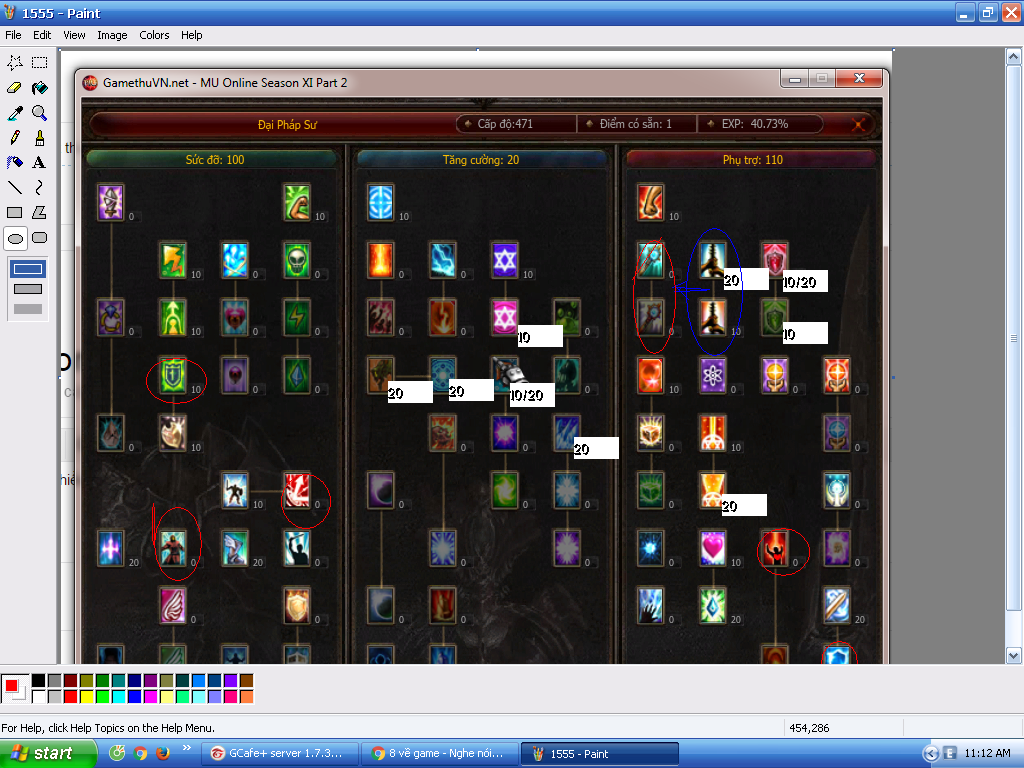Click the purple atom skill icon
Screen dimensions: 1024x768
click(x=712, y=375)
